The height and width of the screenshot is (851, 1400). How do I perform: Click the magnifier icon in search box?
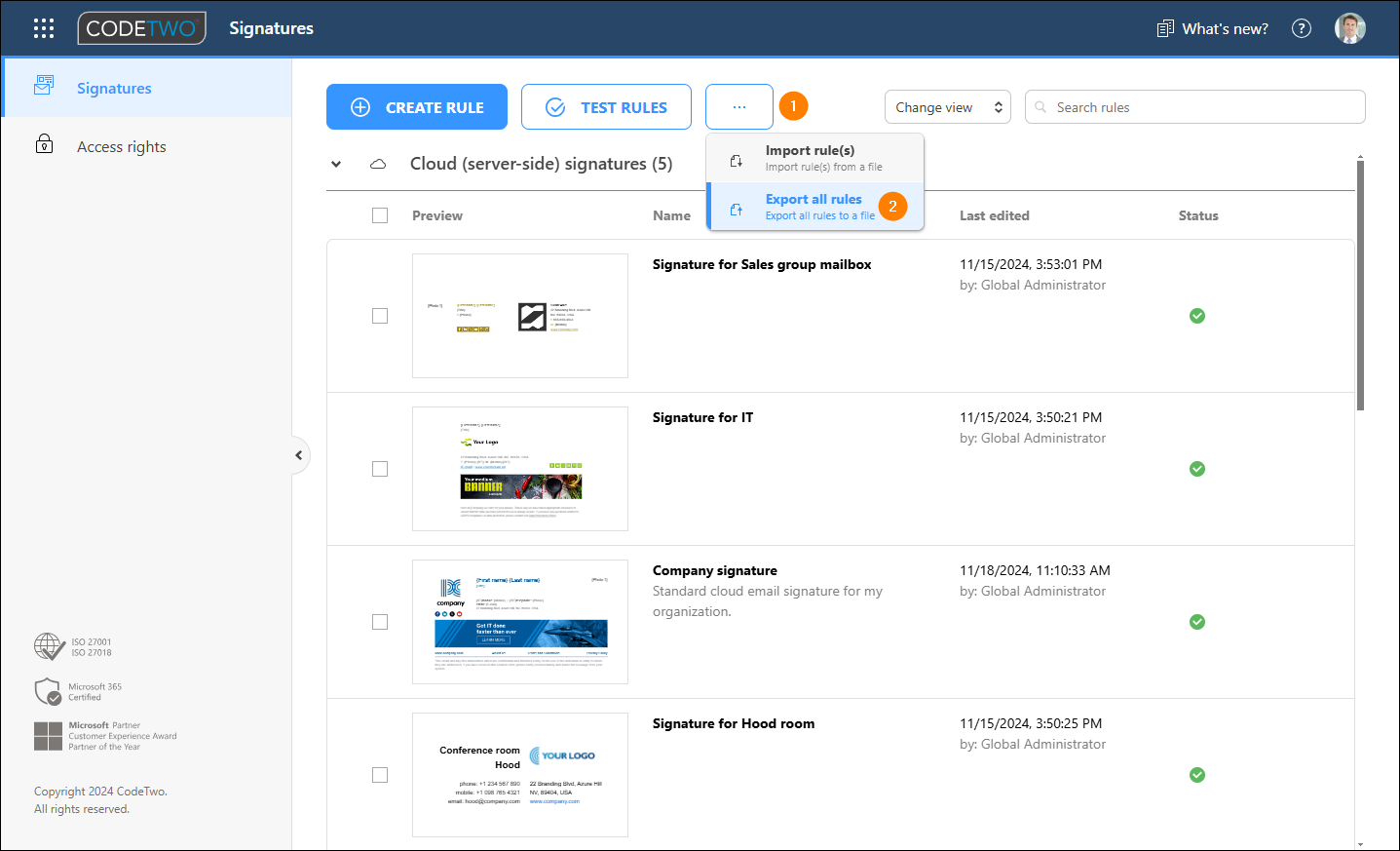coord(1041,107)
